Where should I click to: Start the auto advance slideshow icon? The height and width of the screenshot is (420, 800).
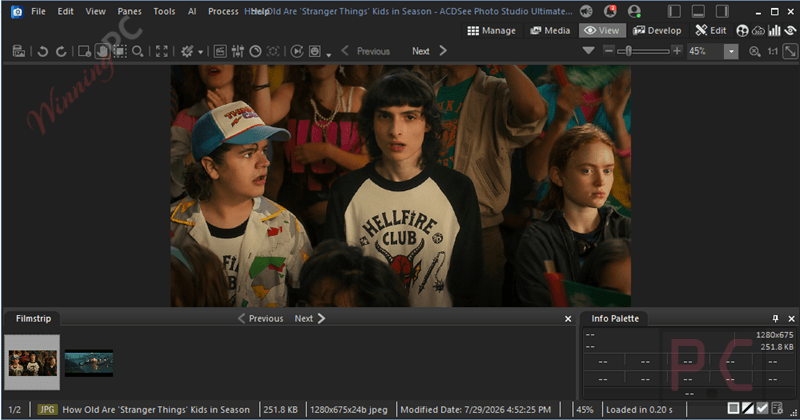[x=297, y=51]
